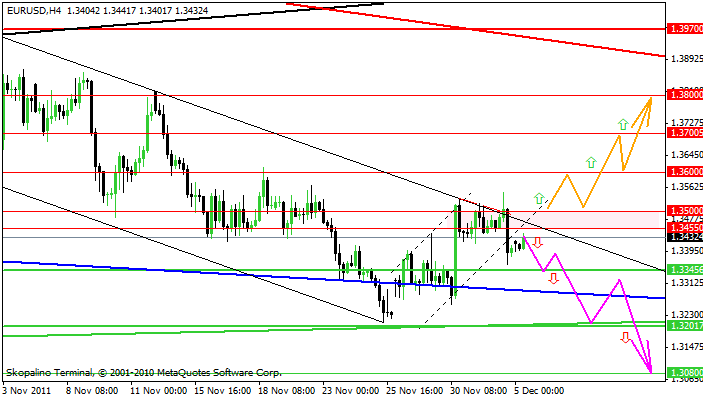Select the 1.3970 red price label
The height and width of the screenshot is (398, 703).
685,29
